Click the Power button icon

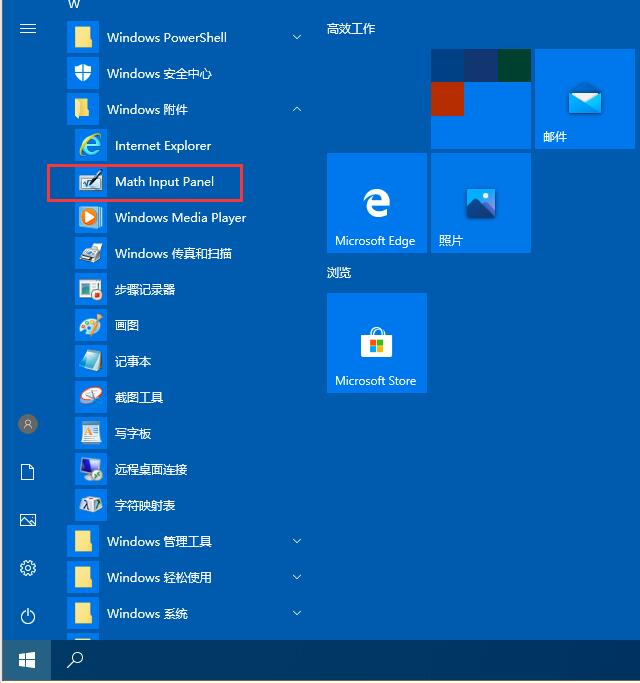[28, 616]
